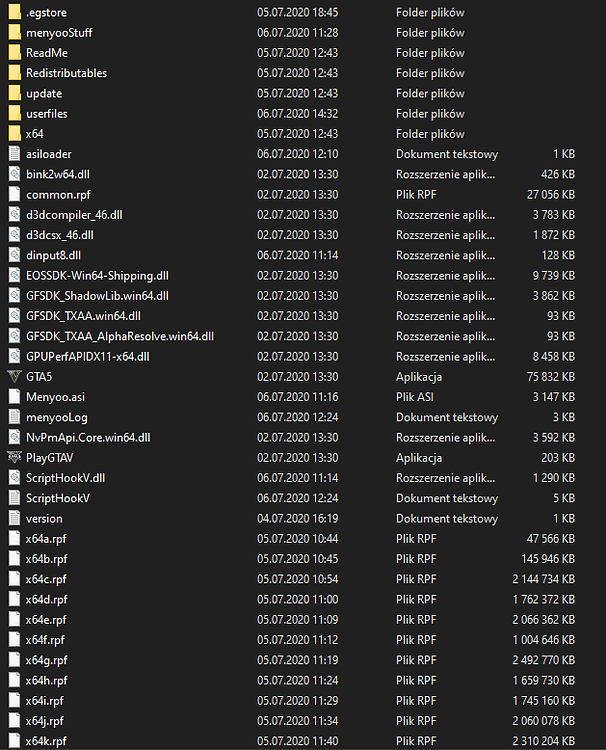Click the ScriptHookV.dll file icon
The image size is (606, 750).
[x=14, y=478]
